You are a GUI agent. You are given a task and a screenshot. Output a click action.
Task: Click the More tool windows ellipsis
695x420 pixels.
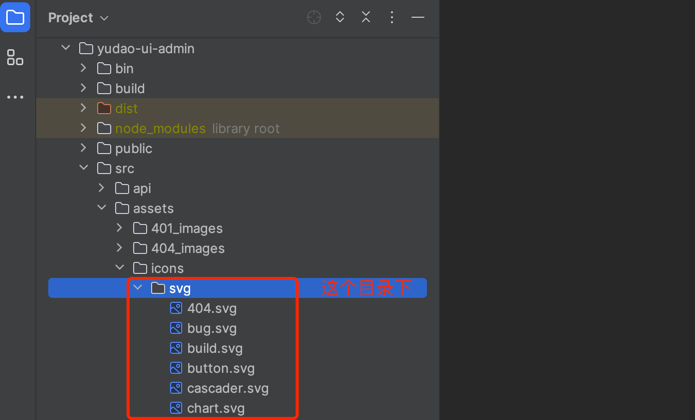15,97
